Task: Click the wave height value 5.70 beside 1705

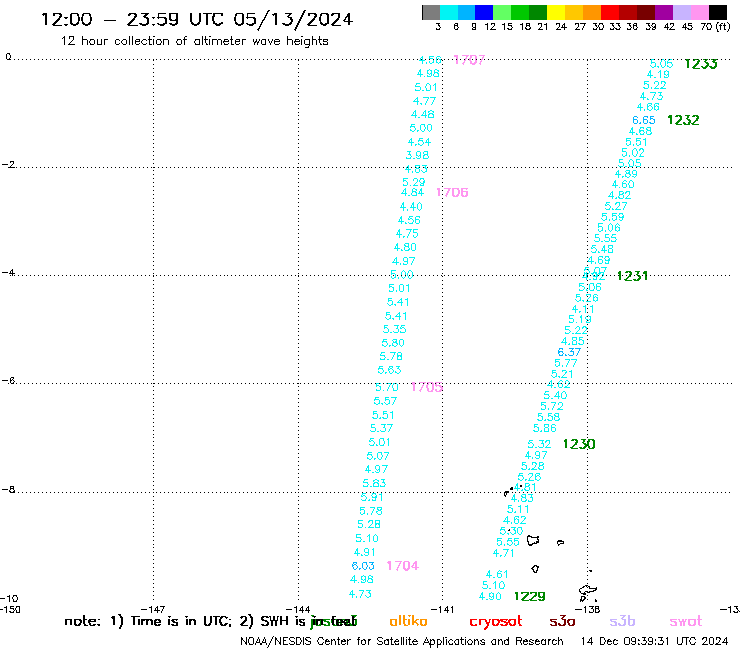Action: 387,388
